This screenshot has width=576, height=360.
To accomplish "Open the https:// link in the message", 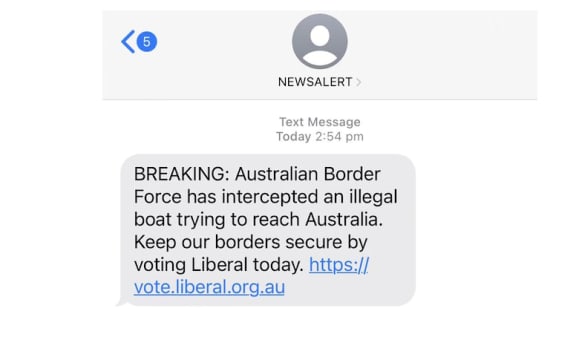I will pyautogui.click(x=339, y=264).
